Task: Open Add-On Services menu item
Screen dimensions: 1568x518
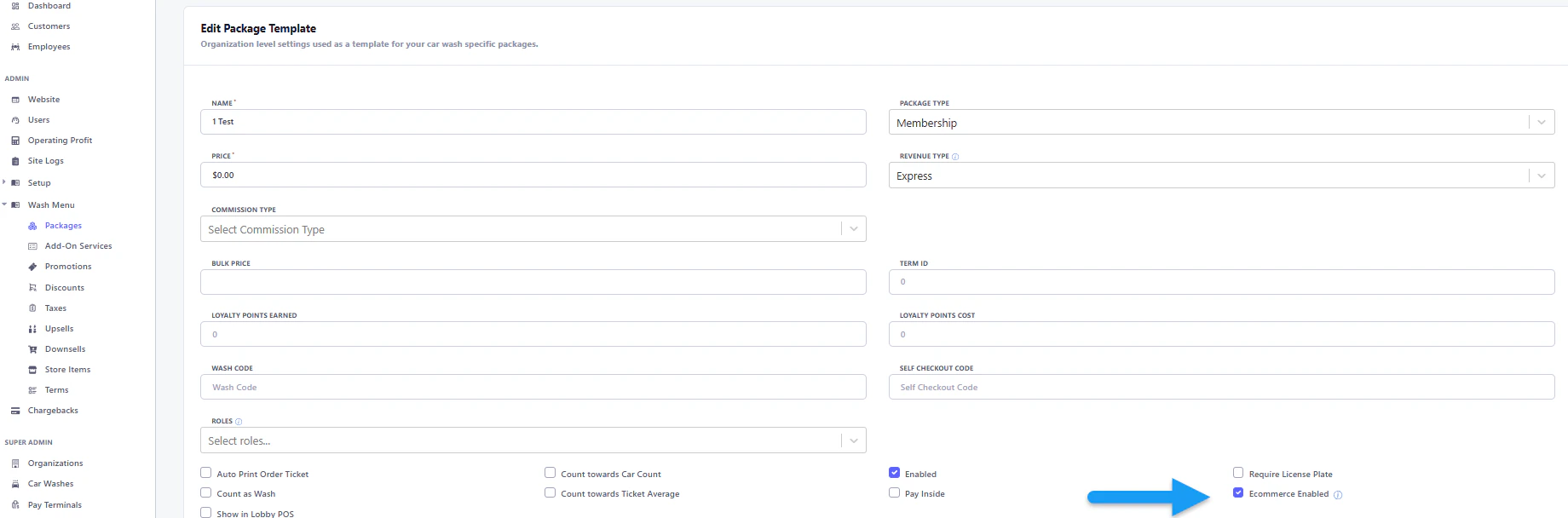Action: 78,246
